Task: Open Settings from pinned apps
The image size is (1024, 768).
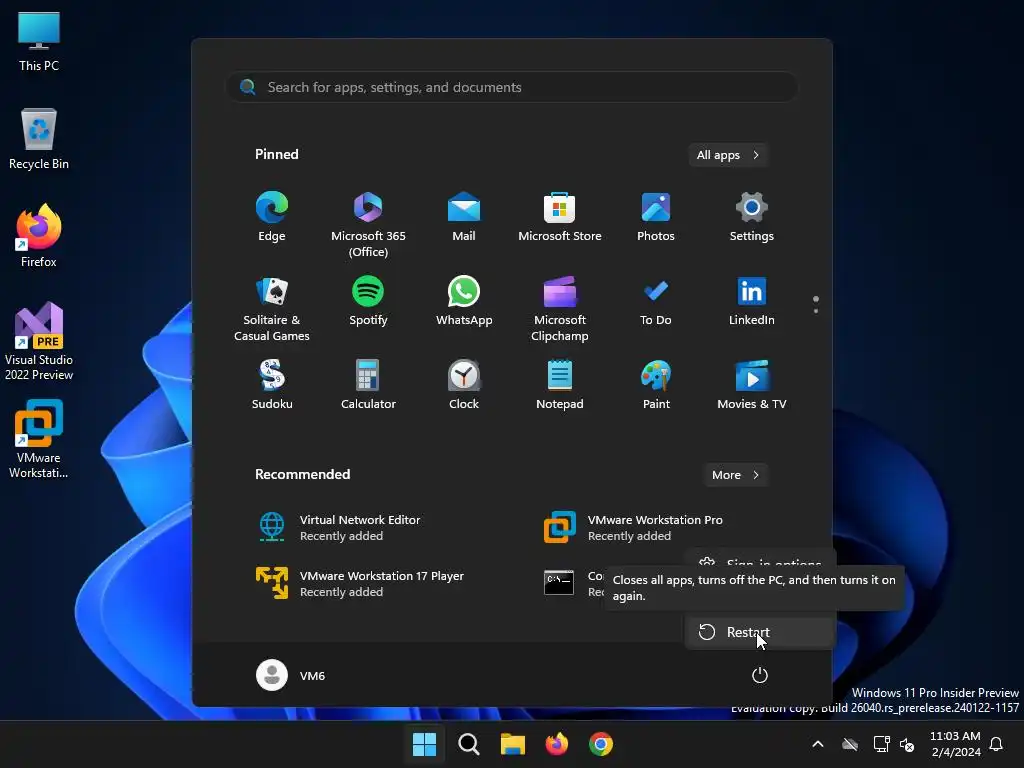Action: [x=752, y=217]
